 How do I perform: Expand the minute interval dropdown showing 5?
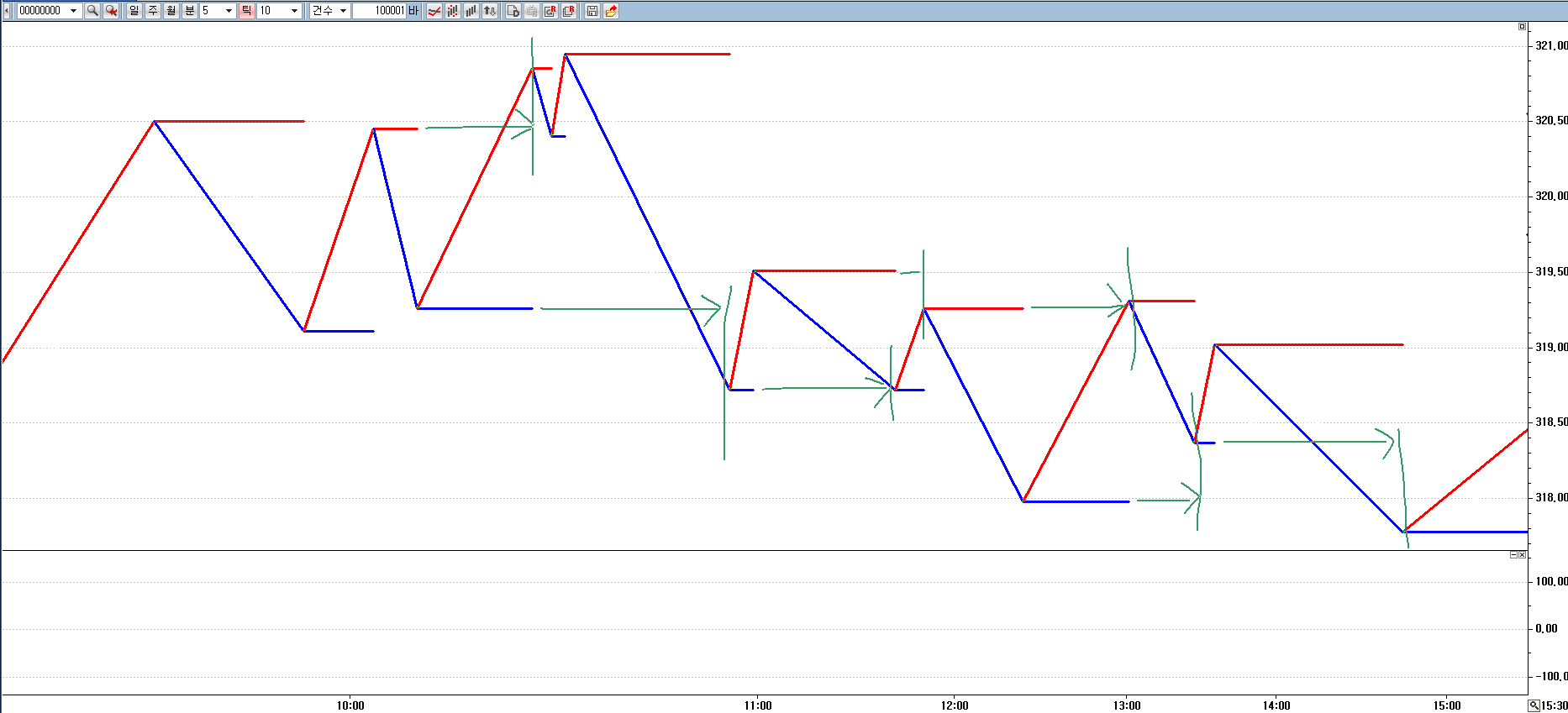pyautogui.click(x=229, y=11)
